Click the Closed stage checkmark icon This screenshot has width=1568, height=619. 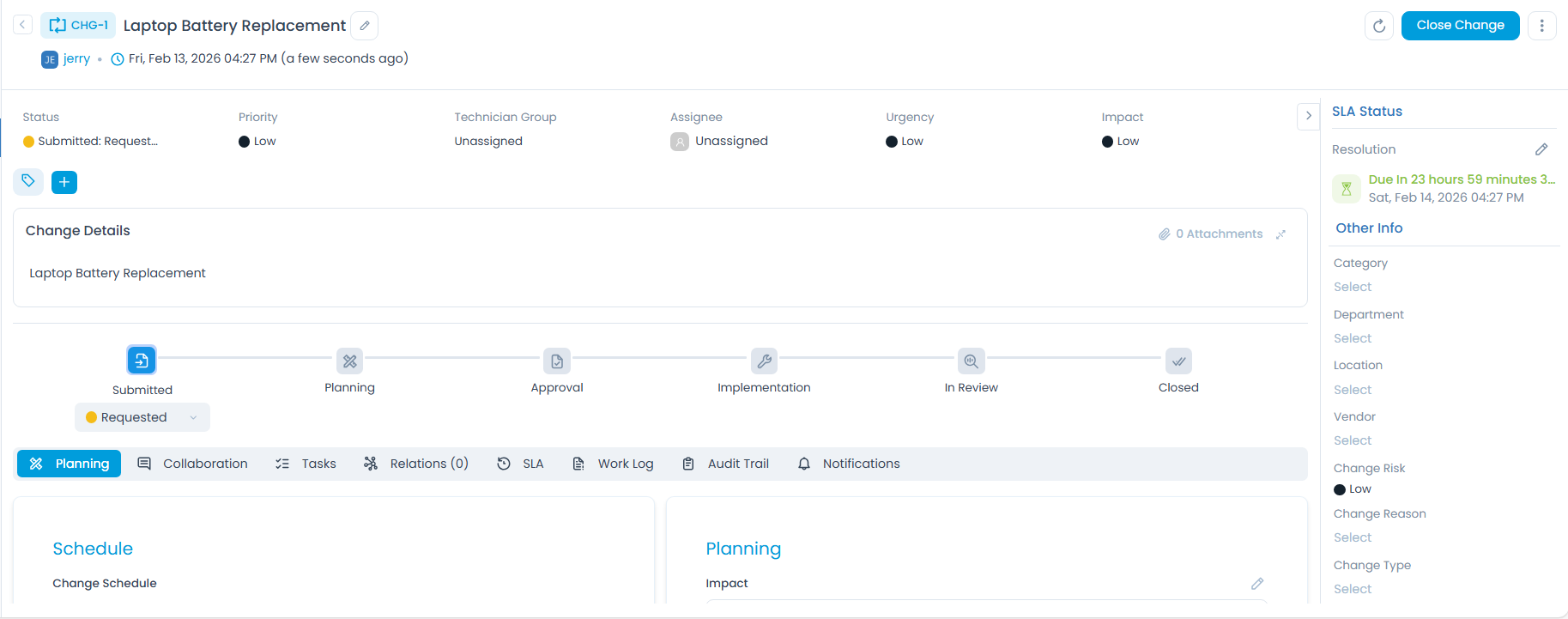point(1178,361)
